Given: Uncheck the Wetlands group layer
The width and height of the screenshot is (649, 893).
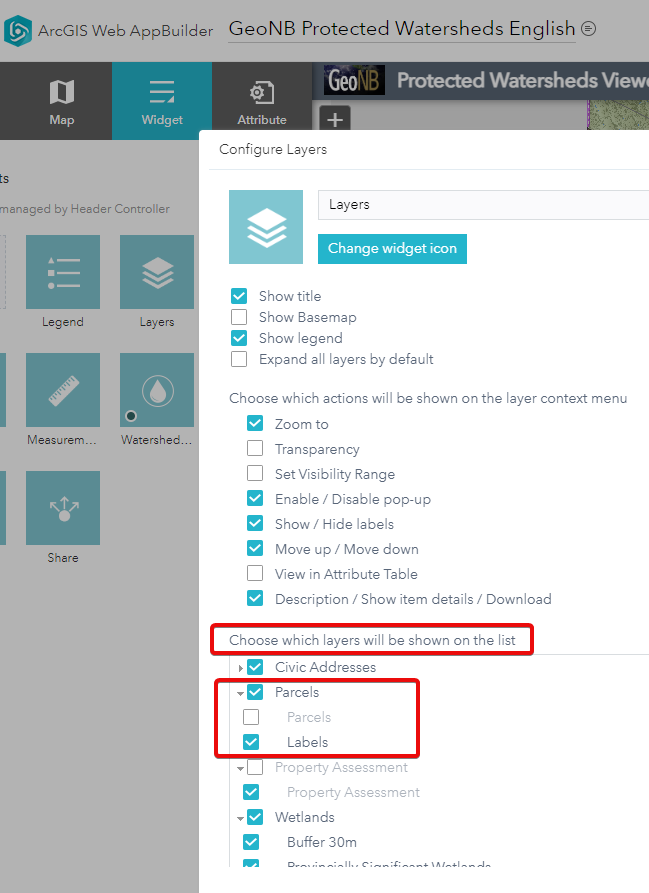Looking at the screenshot, I should [x=255, y=817].
